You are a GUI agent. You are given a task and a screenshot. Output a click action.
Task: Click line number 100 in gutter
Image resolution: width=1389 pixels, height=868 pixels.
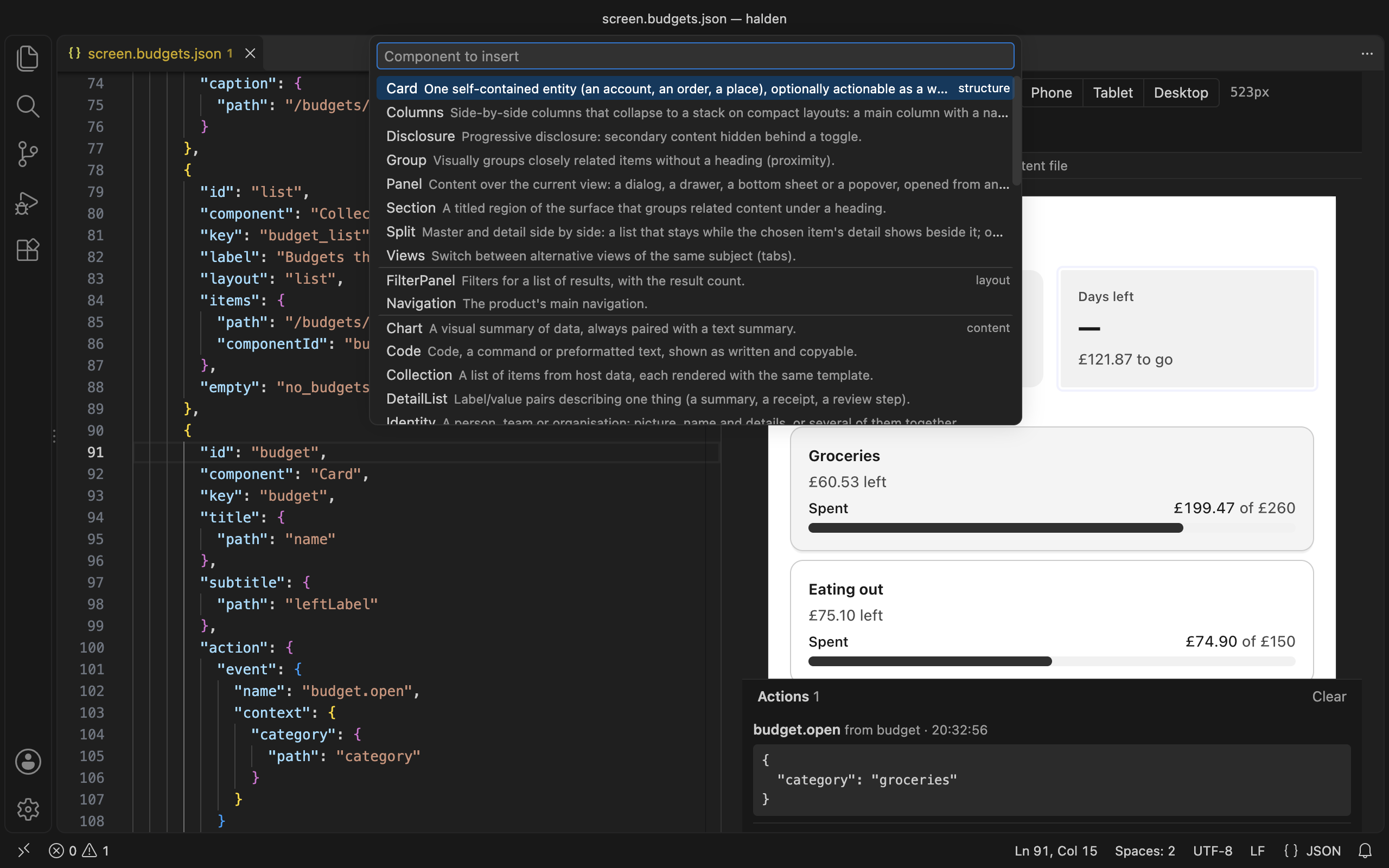92,648
